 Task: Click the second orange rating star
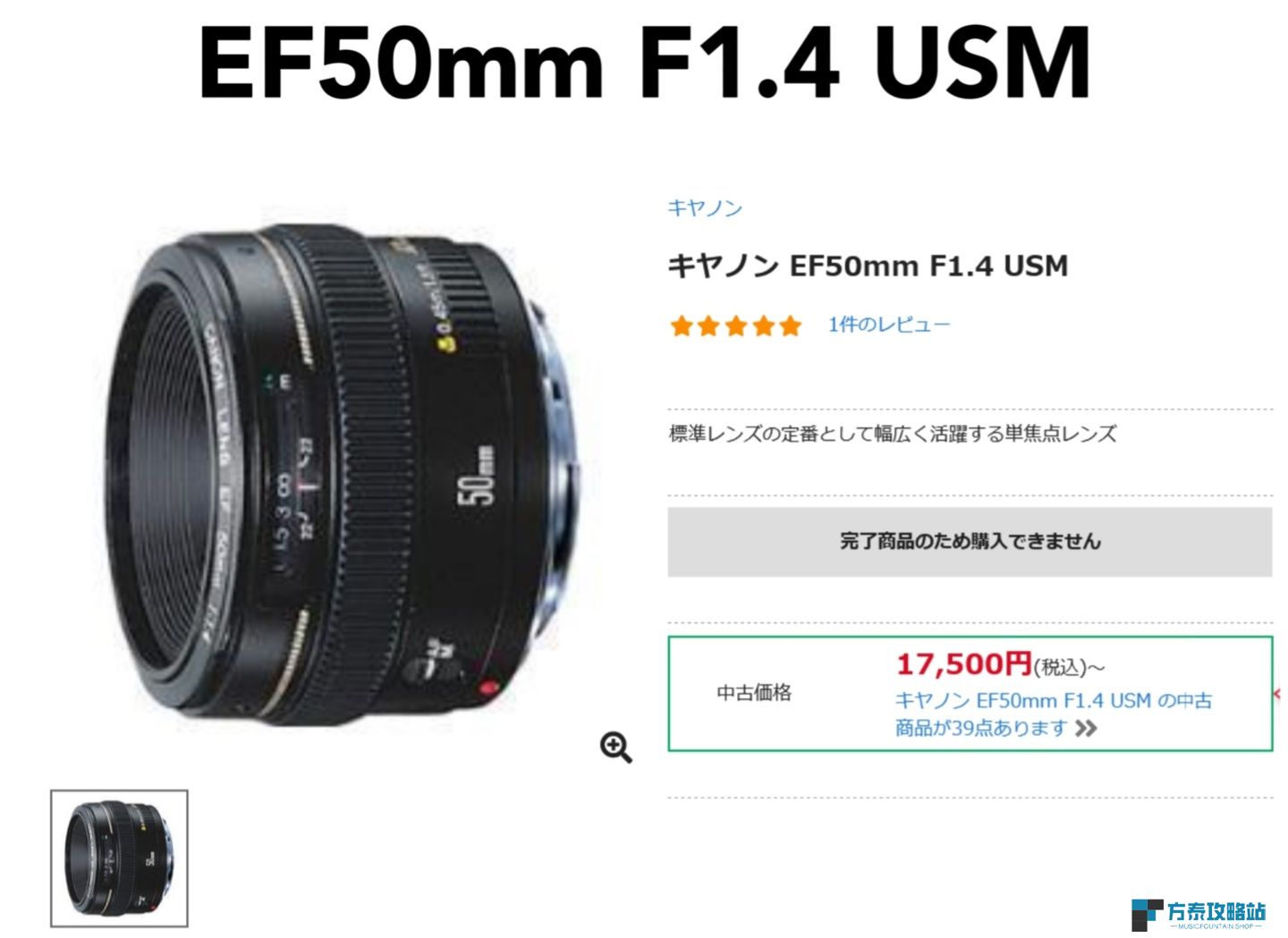click(708, 325)
